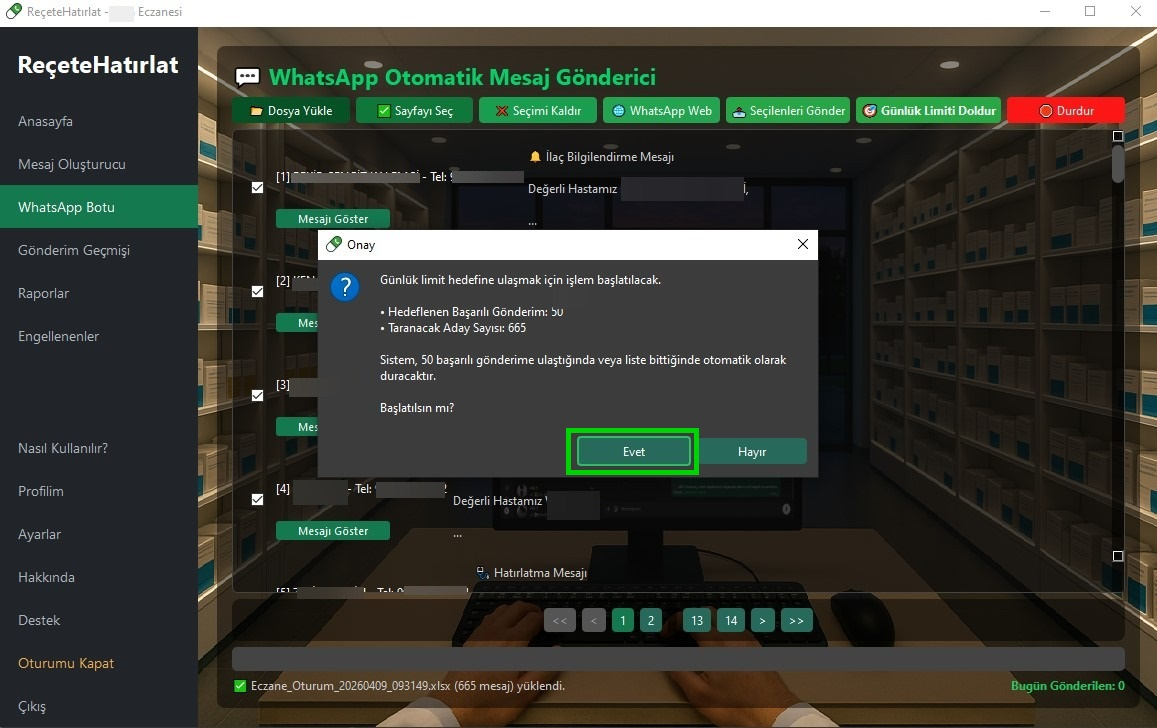Click Seçimi Kaldır red X button

click(538, 111)
